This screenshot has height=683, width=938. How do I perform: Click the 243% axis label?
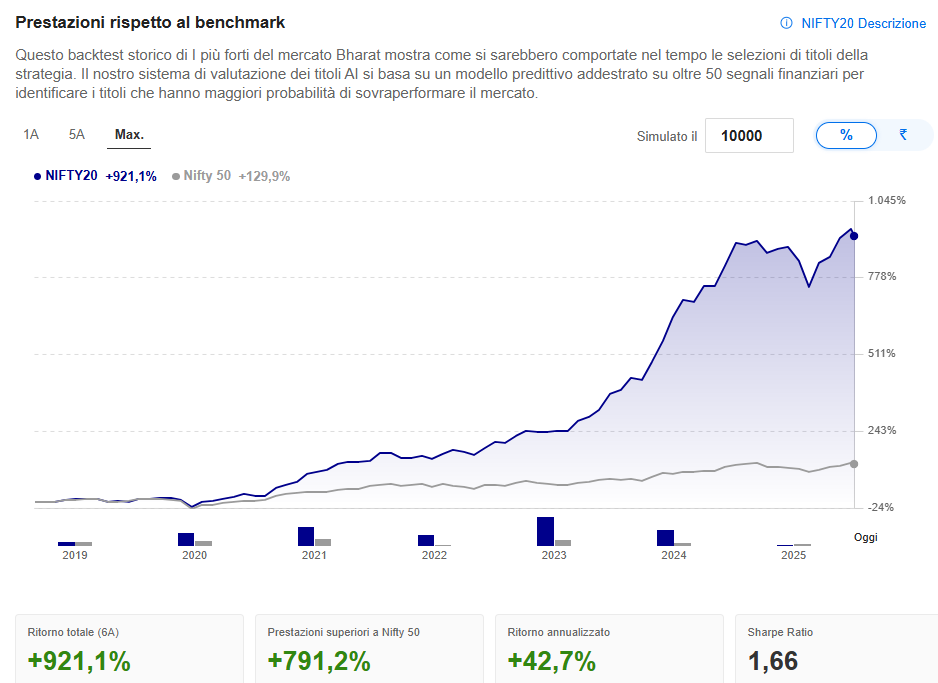click(x=882, y=430)
